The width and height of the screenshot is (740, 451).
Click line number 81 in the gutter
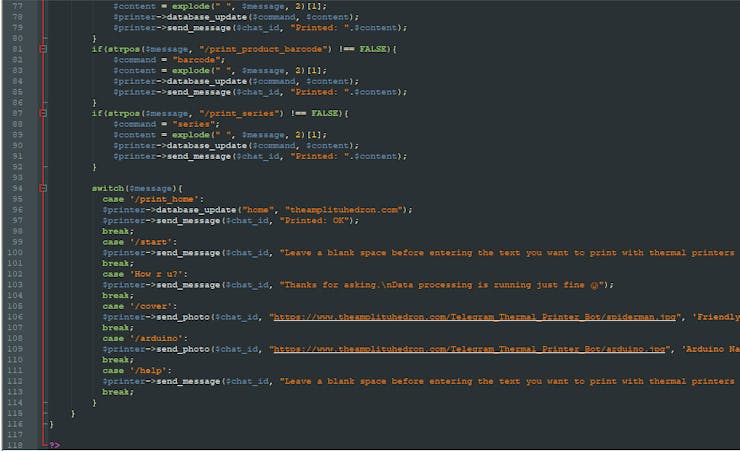17,49
